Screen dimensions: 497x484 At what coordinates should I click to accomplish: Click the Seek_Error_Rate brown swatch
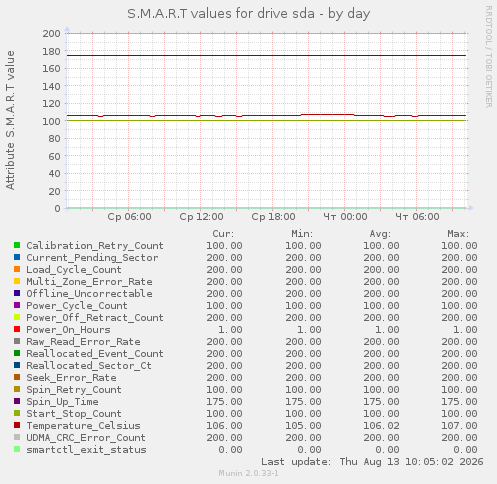coord(17,377)
